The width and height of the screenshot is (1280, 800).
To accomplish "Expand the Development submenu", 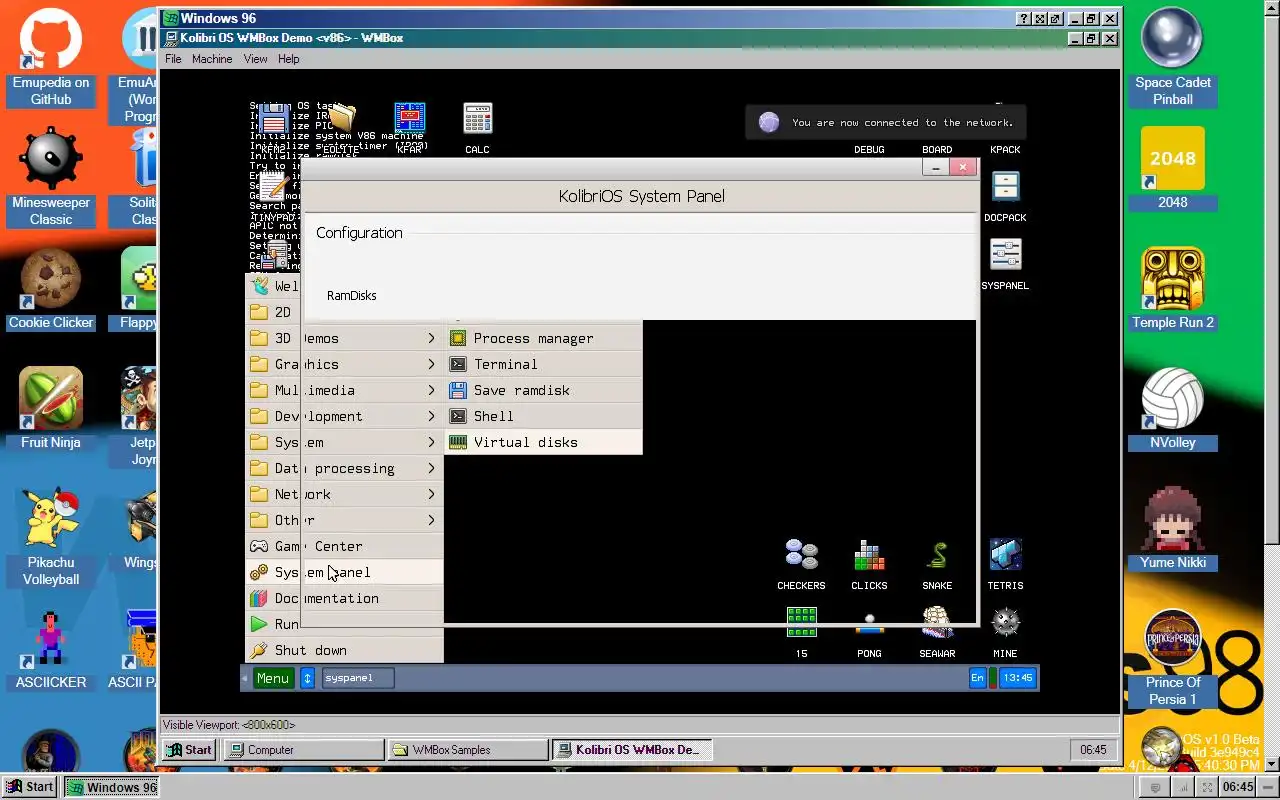I will click(344, 416).
